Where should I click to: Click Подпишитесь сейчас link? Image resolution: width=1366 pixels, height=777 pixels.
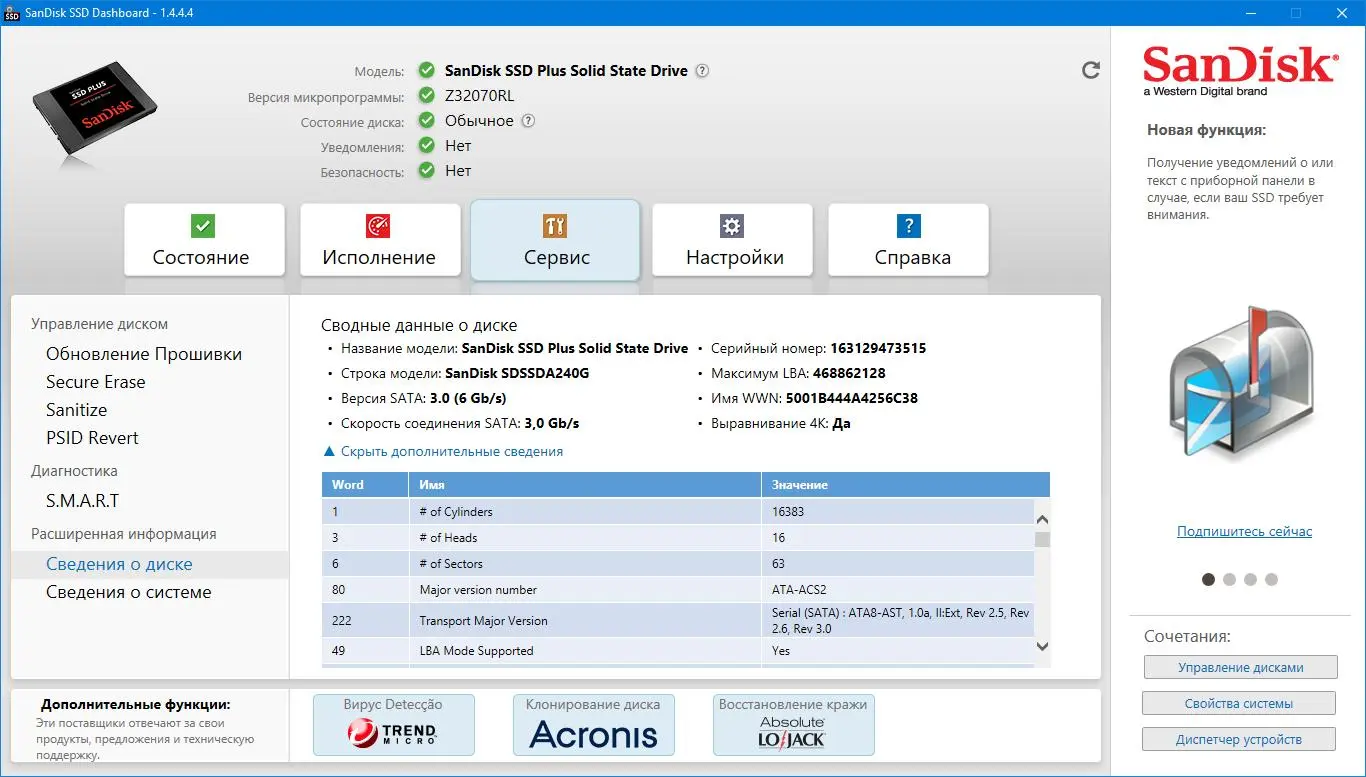coord(1244,531)
